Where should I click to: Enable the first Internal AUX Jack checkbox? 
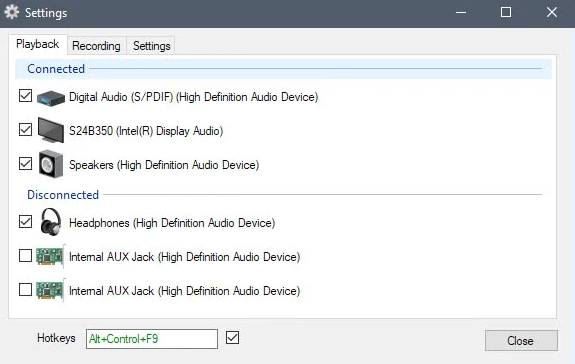click(25, 255)
